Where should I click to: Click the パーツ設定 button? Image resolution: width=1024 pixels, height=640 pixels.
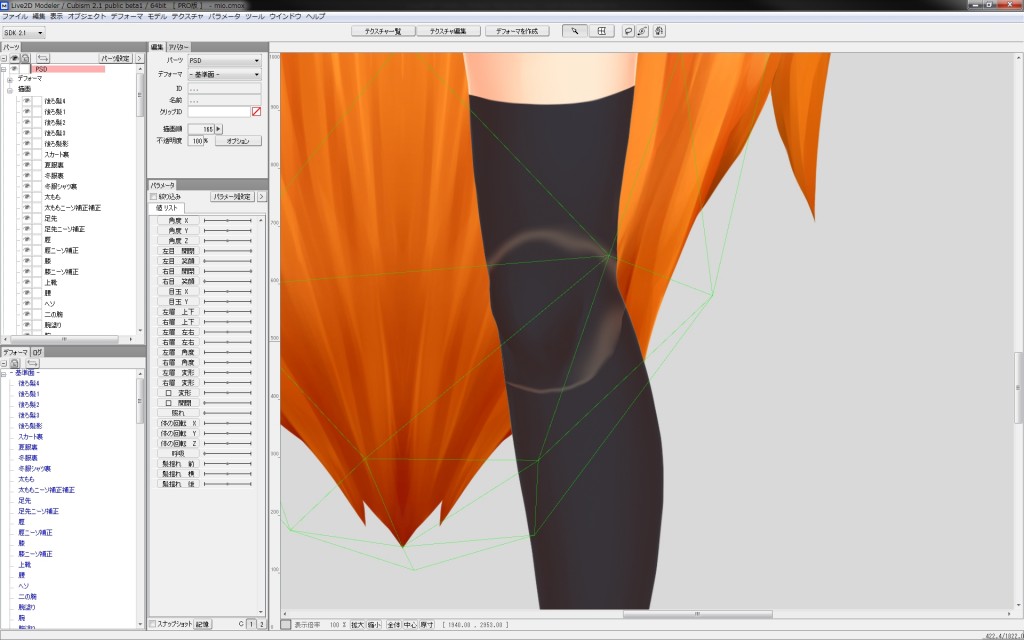116,58
